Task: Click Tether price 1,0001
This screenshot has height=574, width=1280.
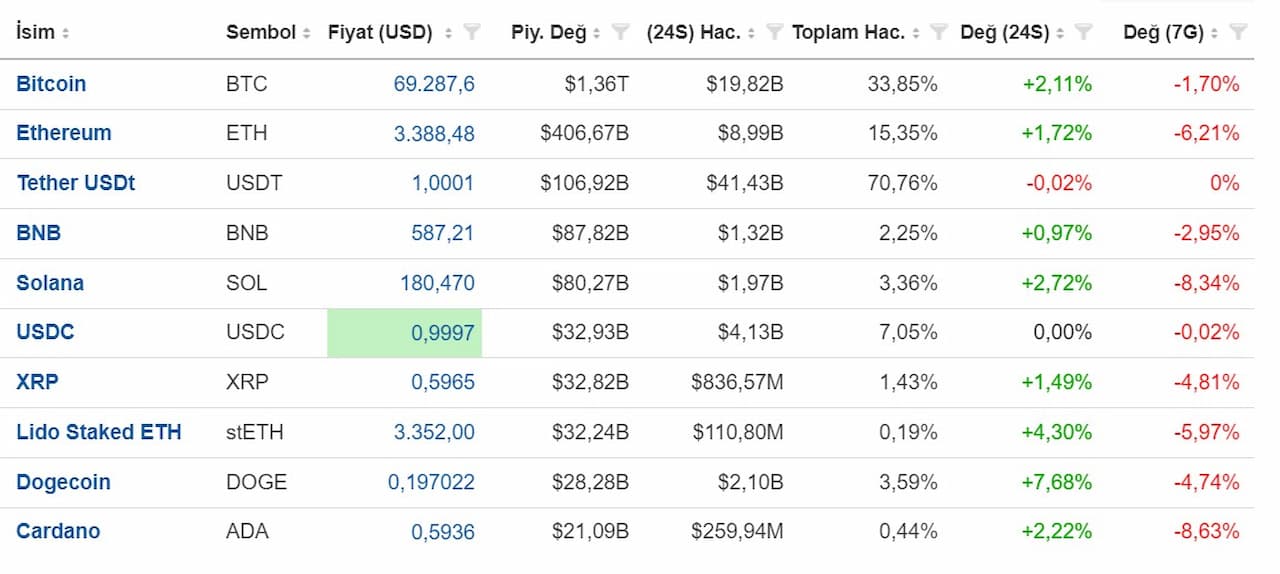Action: pos(443,183)
